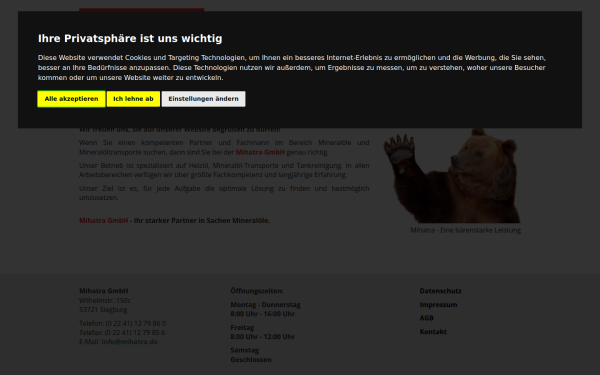Click the 8:00 Uhr - 12:00 Uhr text

click(x=262, y=337)
